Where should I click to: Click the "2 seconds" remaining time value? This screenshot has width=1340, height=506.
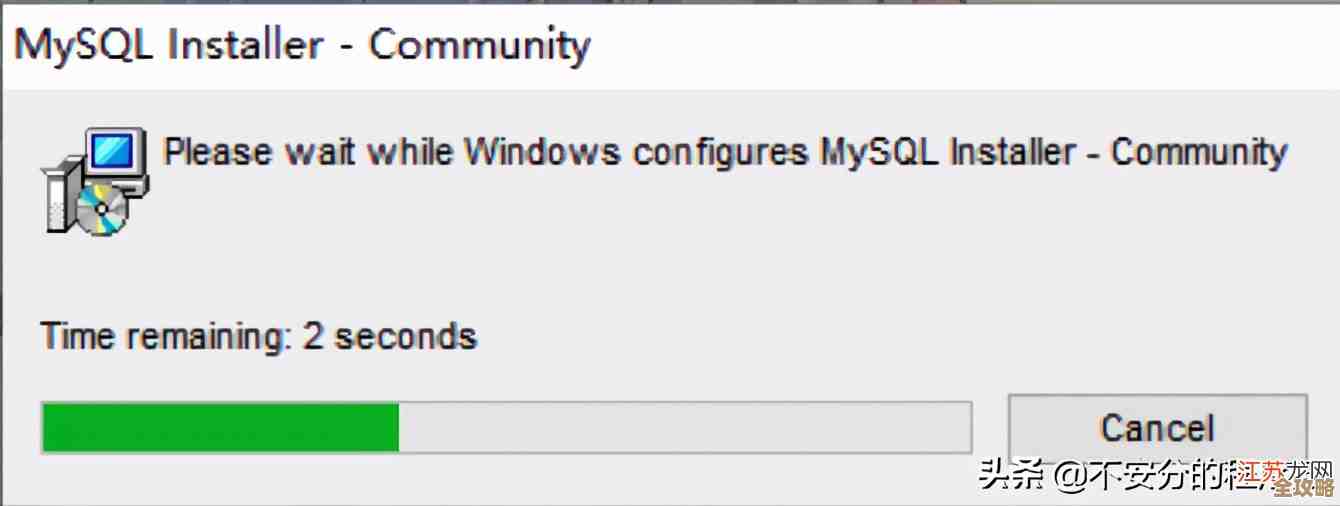pos(390,336)
